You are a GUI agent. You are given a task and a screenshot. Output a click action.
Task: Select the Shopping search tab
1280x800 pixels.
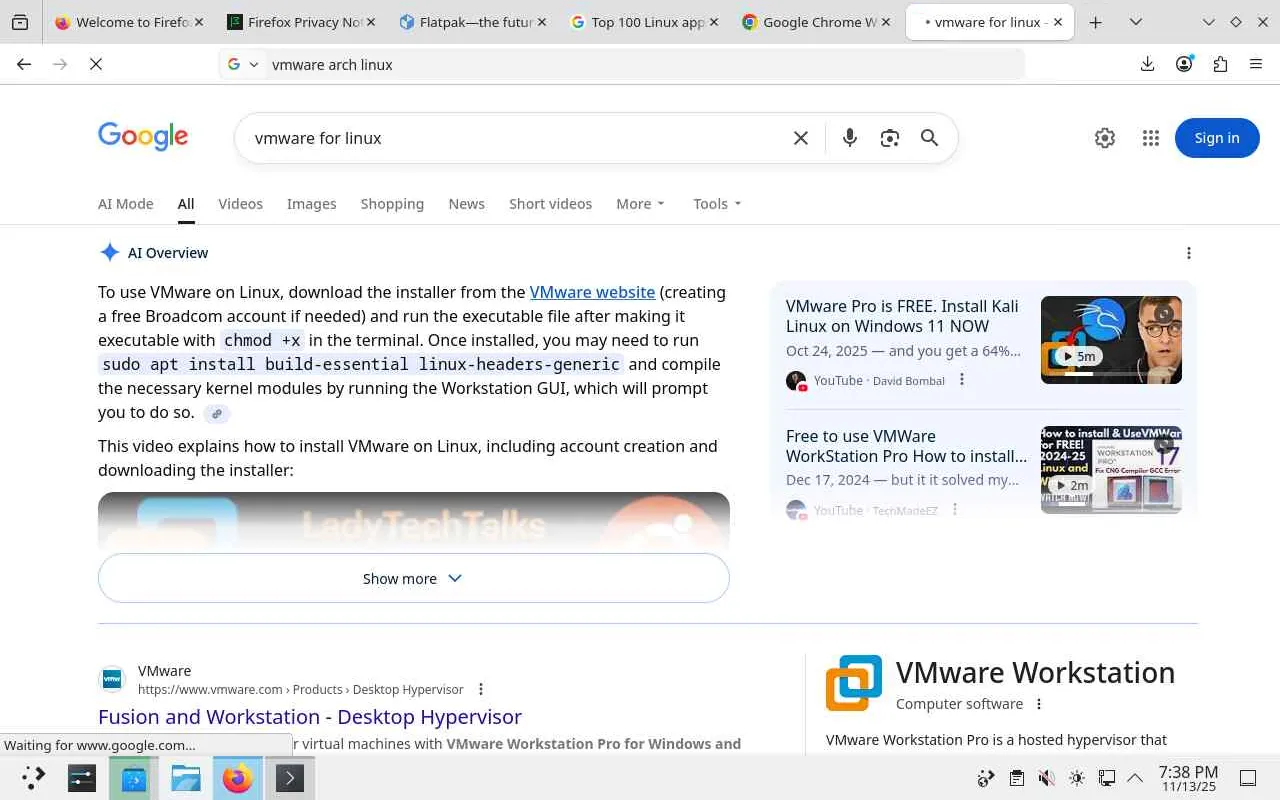click(x=392, y=204)
